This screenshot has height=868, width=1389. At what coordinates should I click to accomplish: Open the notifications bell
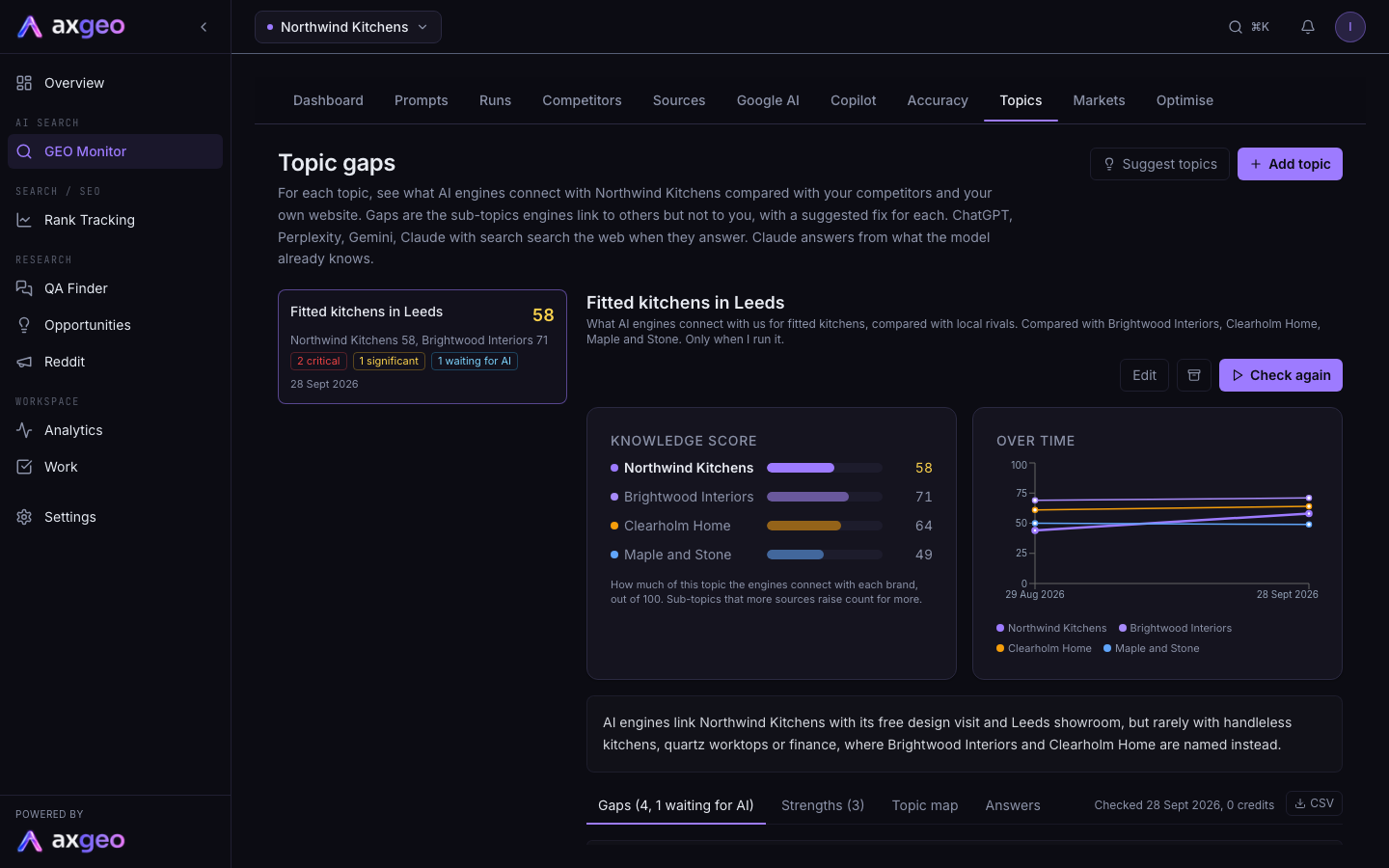tap(1308, 27)
